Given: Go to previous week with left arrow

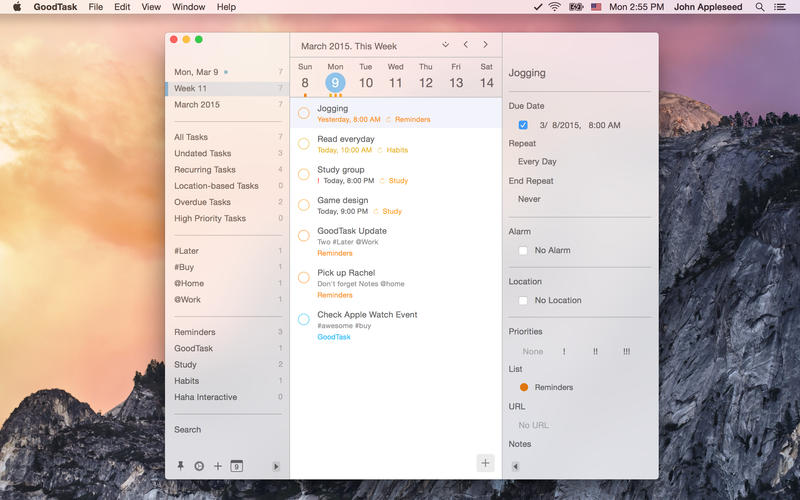Looking at the screenshot, I should click(466, 45).
